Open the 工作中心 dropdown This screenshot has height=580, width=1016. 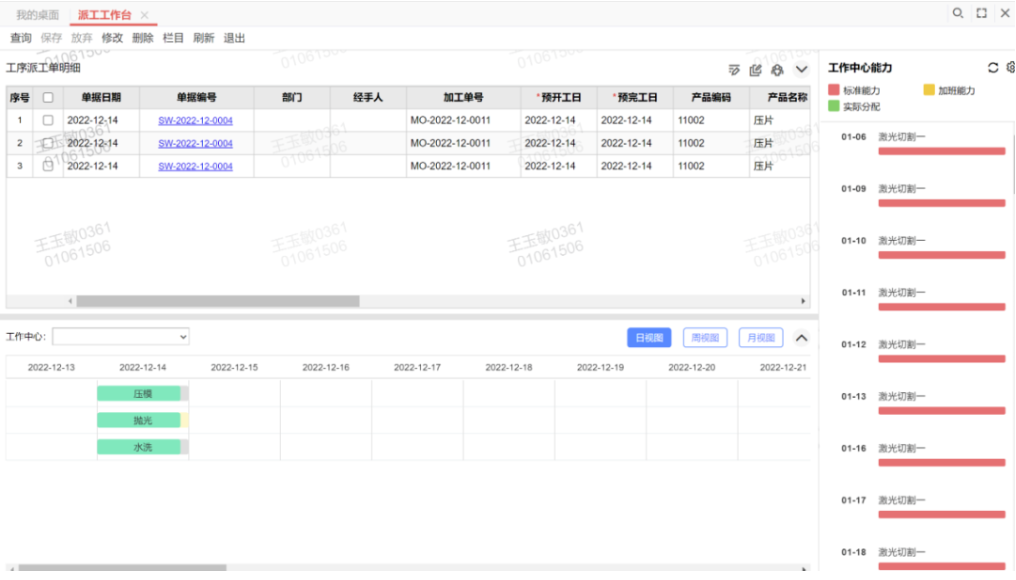(120, 337)
